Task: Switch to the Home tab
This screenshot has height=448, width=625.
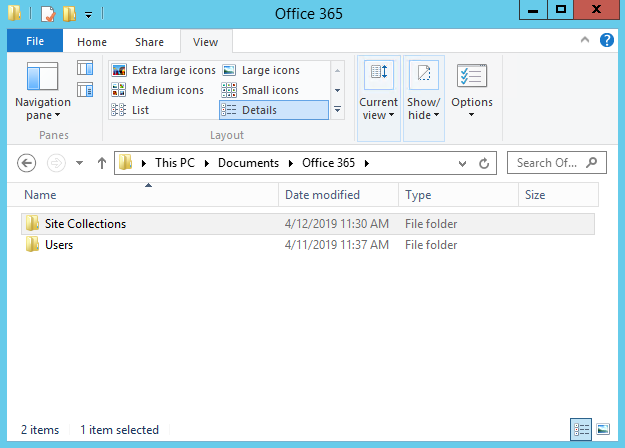Action: (x=92, y=42)
